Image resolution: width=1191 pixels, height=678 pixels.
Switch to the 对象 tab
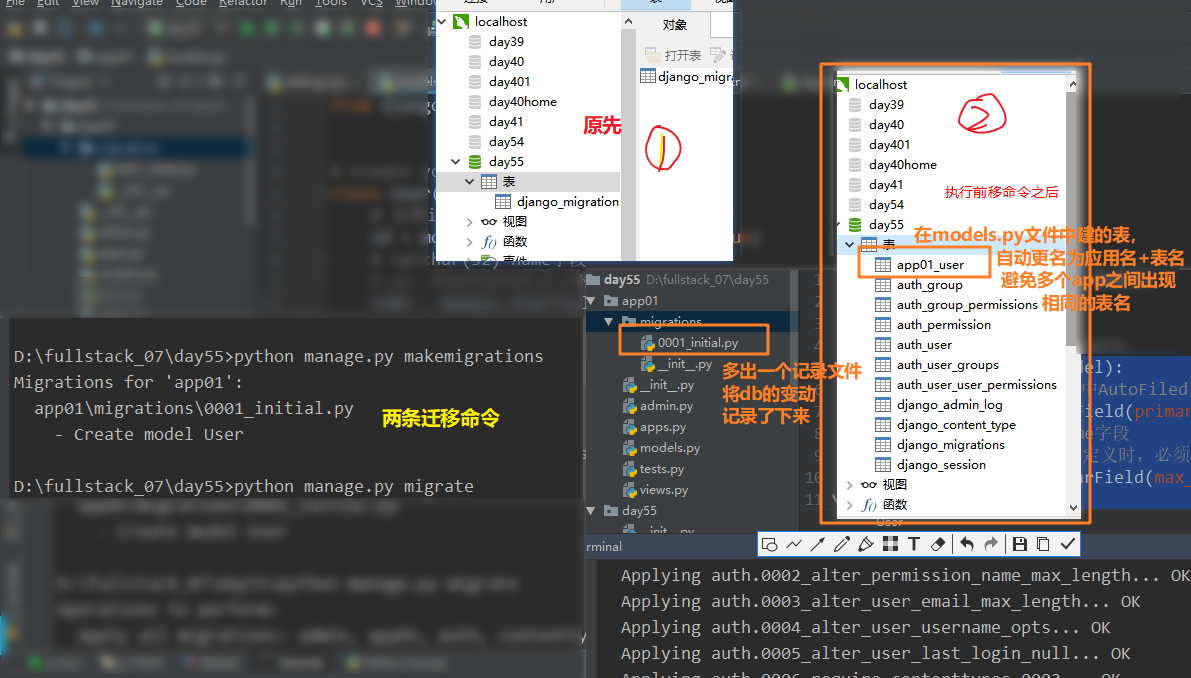674,24
